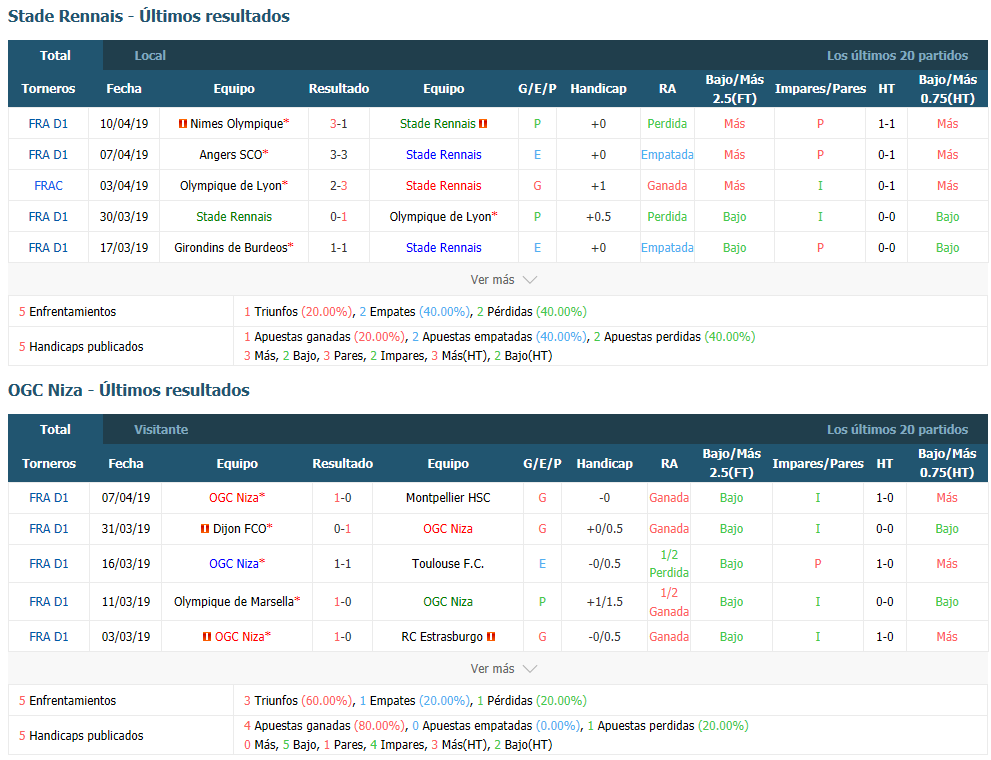Viewport: 991px width, 760px height.
Task: Click '2 Apuestas empatadas (40.00%)' summary text
Action: pos(499,337)
